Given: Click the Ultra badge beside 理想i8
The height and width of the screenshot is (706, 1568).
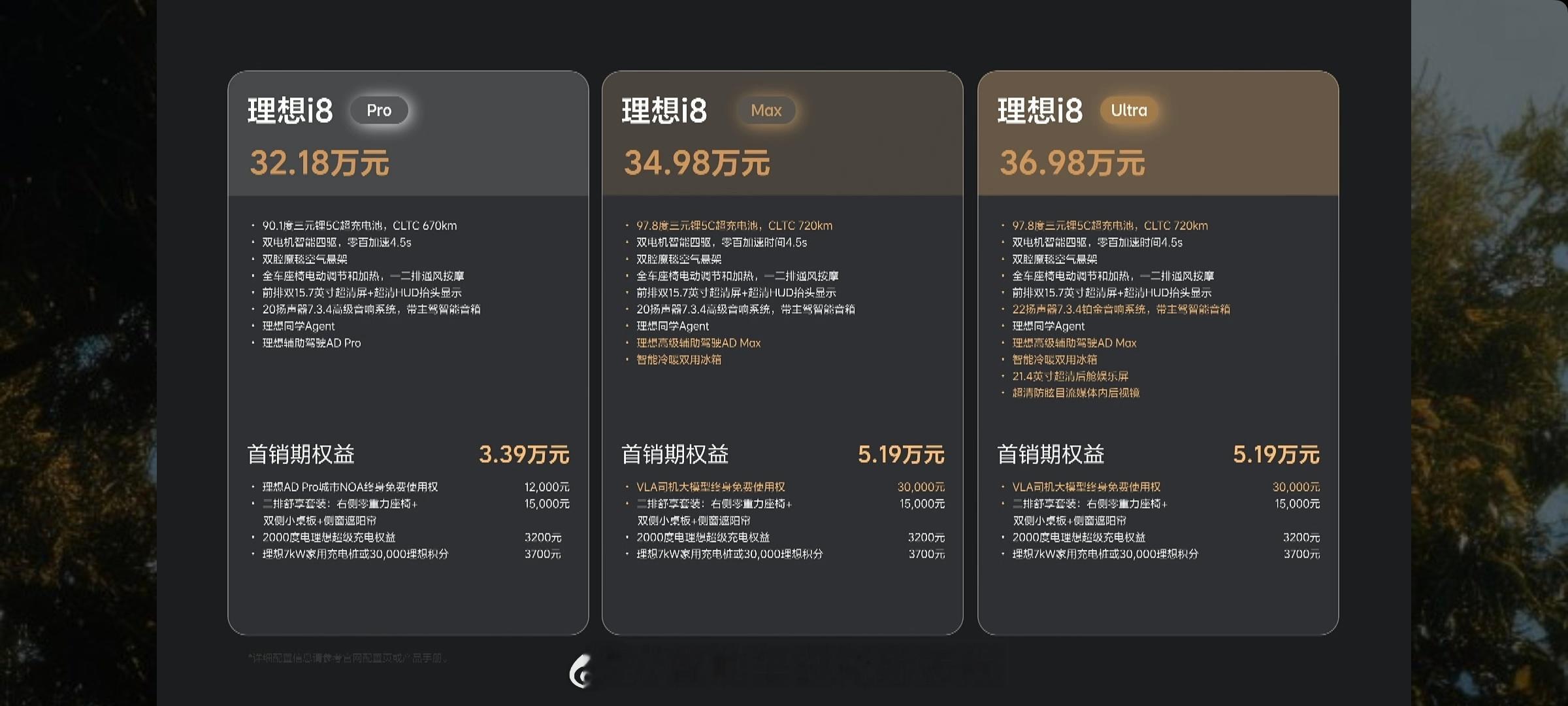Looking at the screenshot, I should pyautogui.click(x=1129, y=110).
